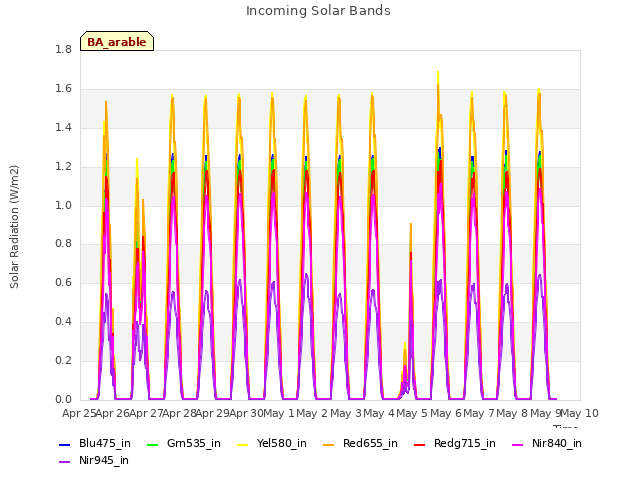Click the May 3 x-axis date label

(x=346, y=414)
